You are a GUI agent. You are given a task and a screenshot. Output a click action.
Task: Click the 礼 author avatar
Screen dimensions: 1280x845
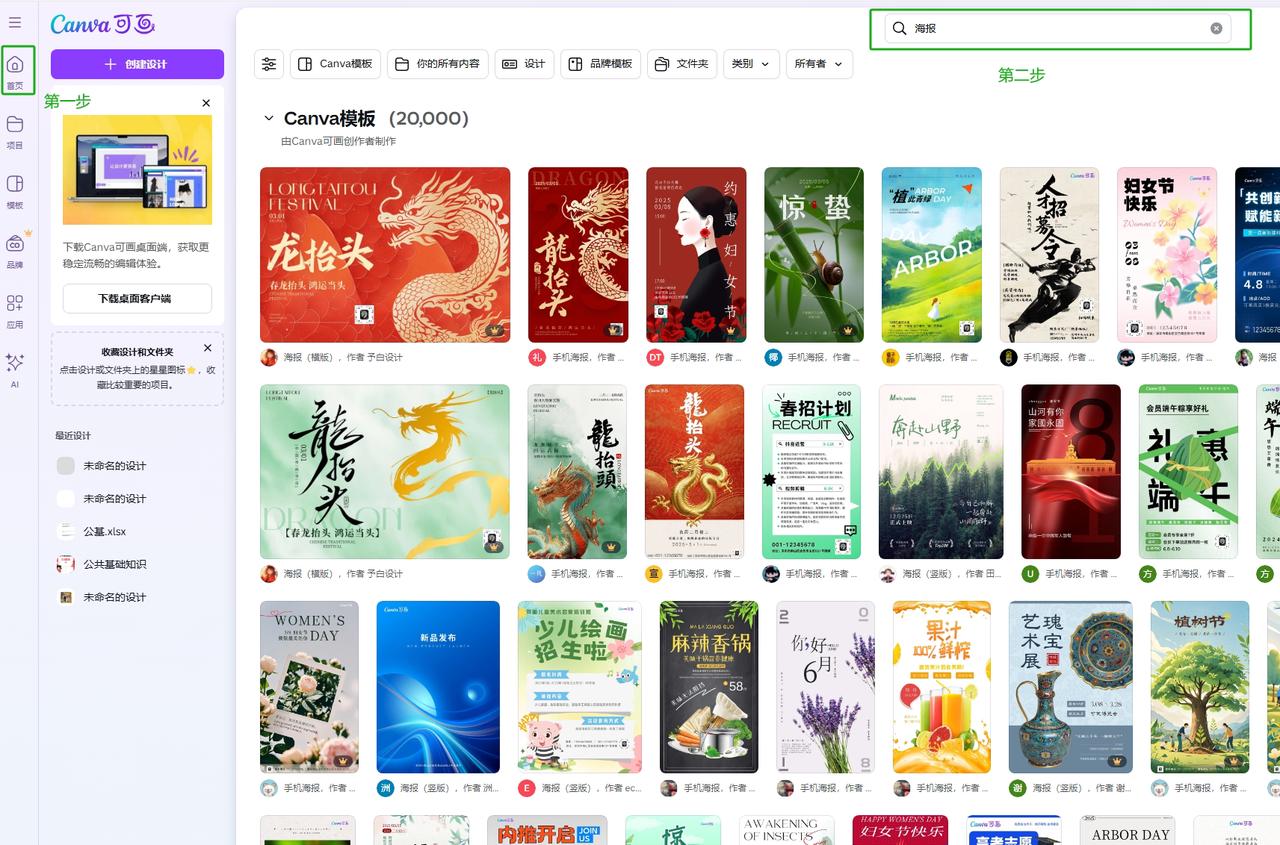click(537, 357)
